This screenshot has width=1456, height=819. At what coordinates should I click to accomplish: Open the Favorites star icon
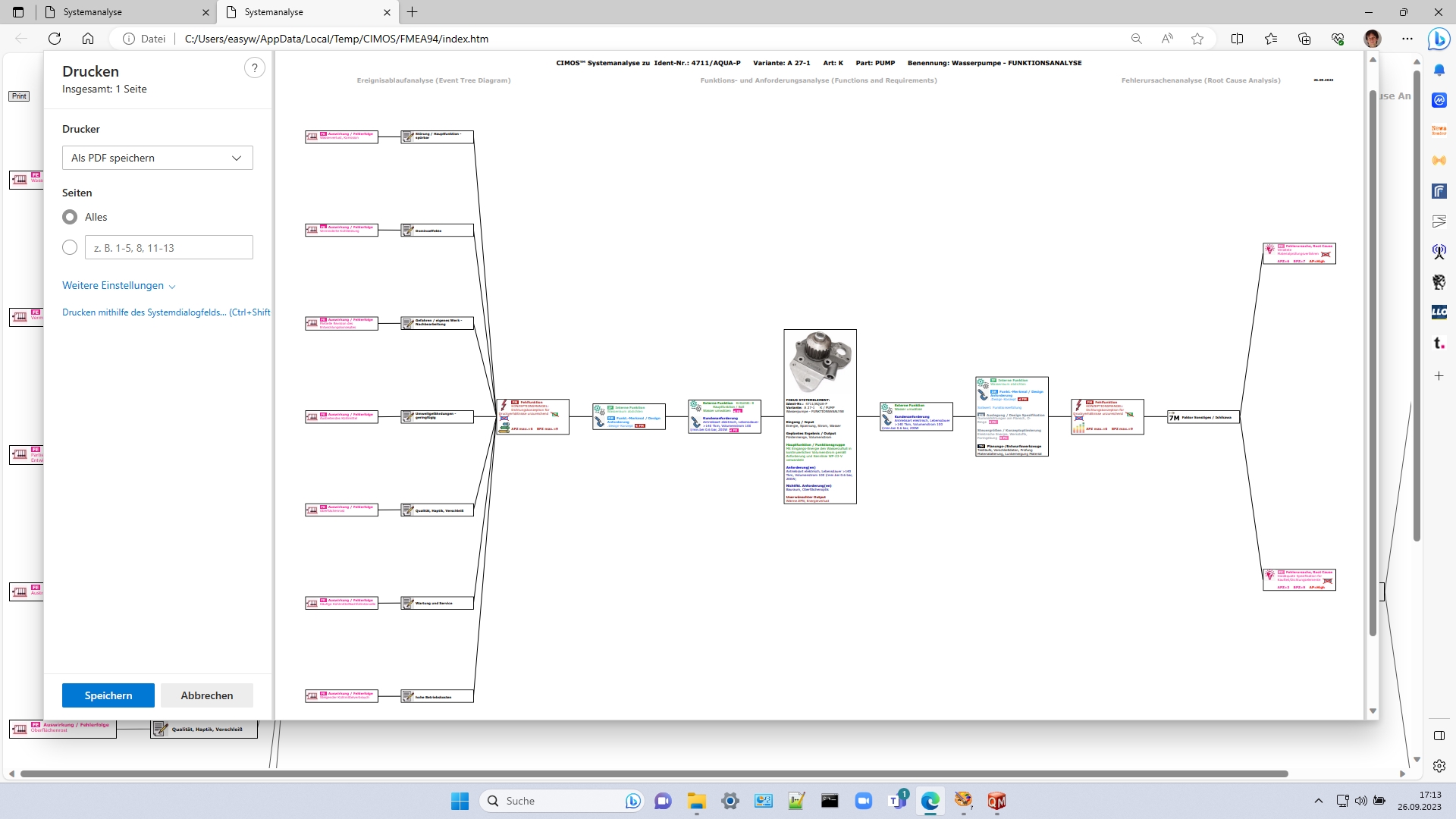[1271, 39]
